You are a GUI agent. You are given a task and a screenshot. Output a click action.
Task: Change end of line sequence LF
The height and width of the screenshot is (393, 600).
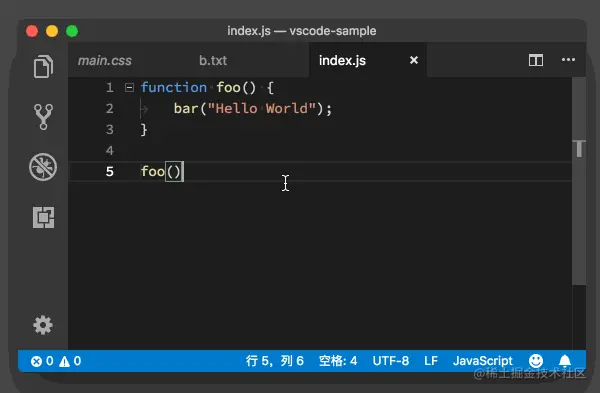tap(431, 360)
